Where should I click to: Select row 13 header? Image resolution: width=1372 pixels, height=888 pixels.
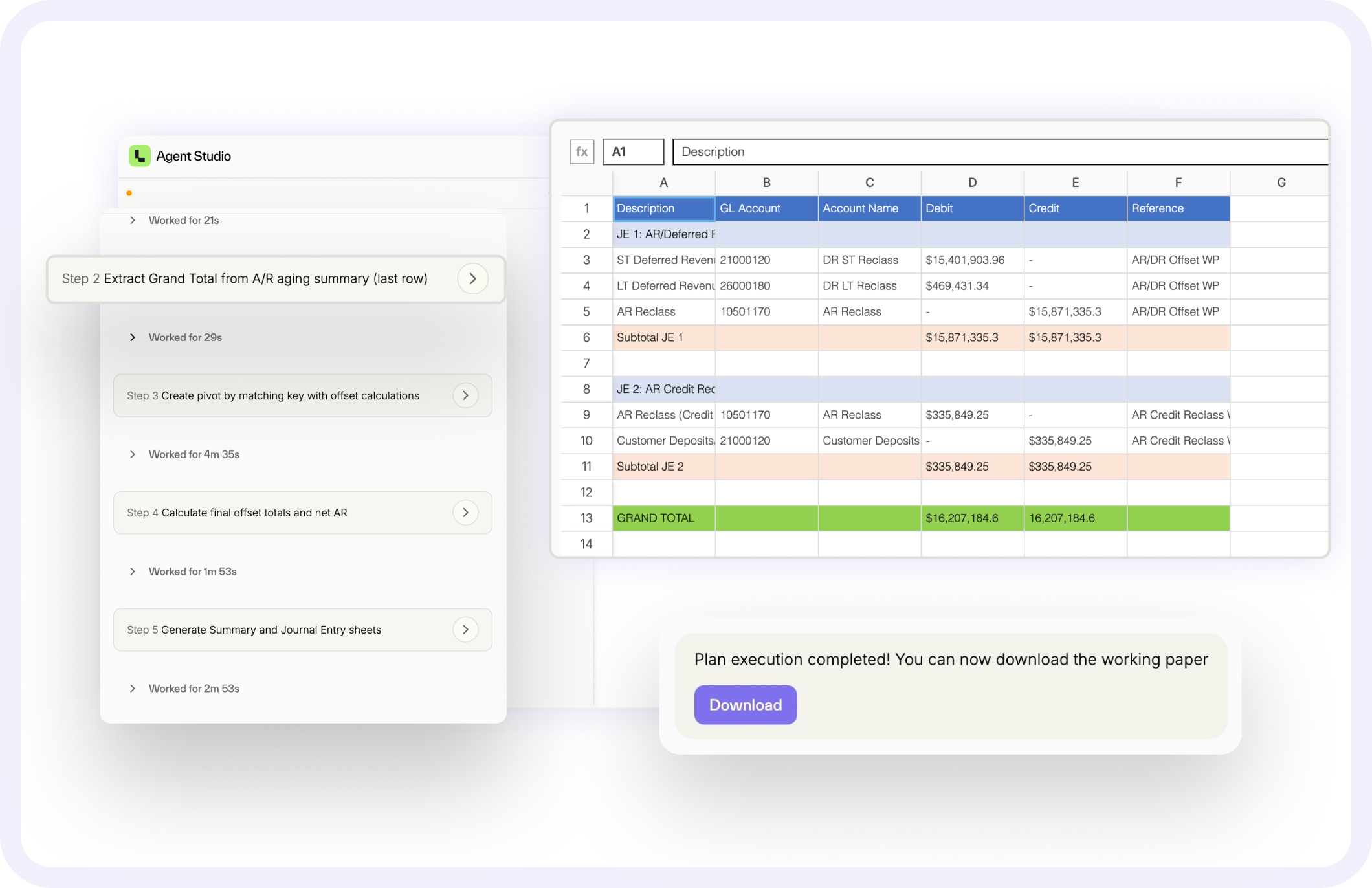click(x=586, y=518)
